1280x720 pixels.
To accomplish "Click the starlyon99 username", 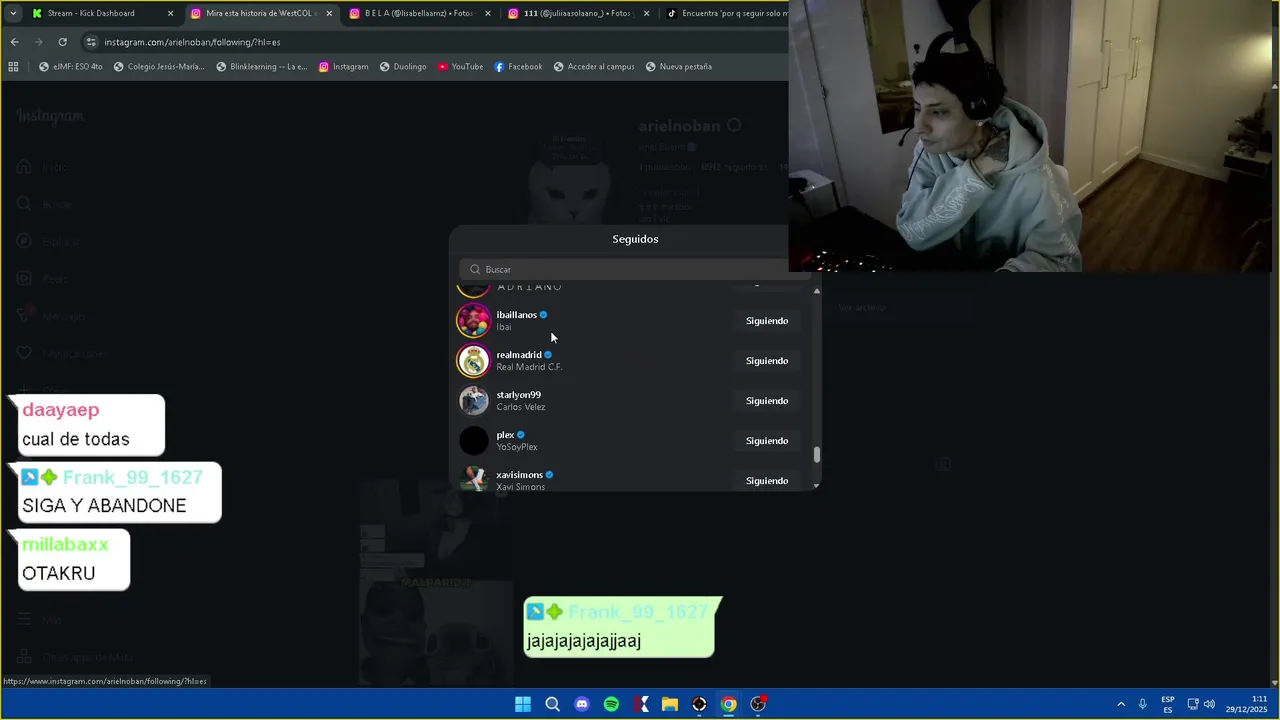I will [x=518, y=395].
